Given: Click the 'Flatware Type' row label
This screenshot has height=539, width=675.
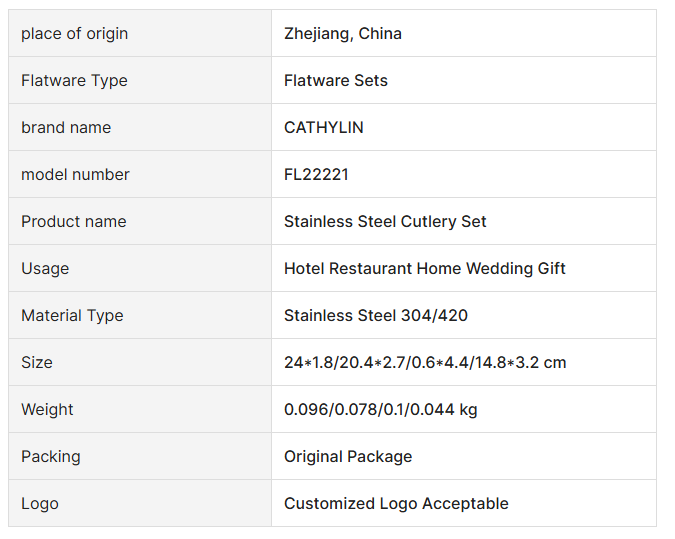Looking at the screenshot, I should click(75, 81).
